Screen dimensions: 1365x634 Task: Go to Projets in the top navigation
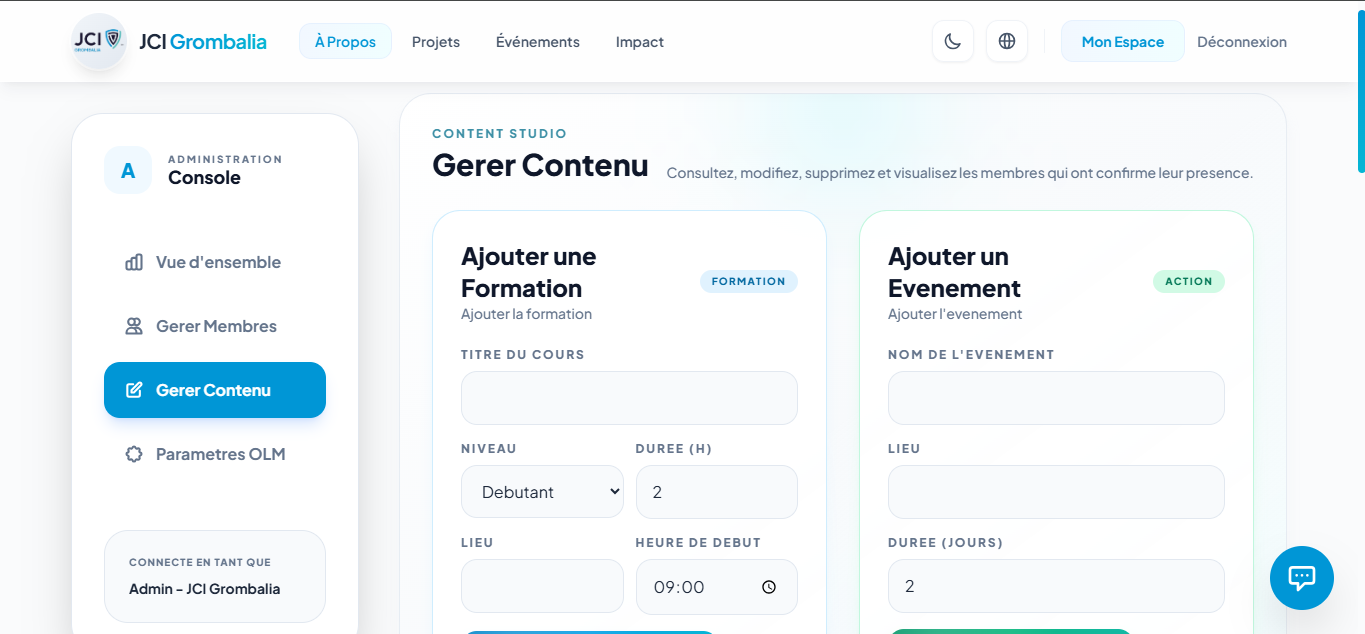[436, 42]
